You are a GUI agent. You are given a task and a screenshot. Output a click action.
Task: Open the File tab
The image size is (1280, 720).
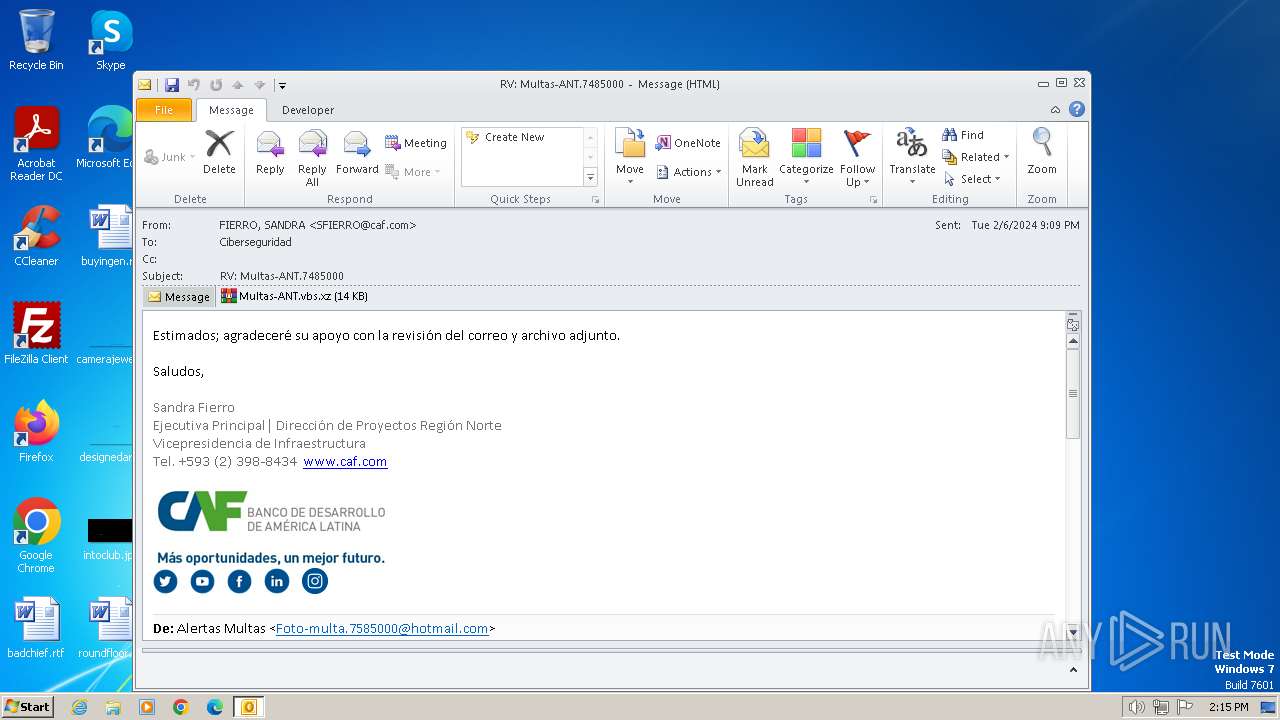pyautogui.click(x=164, y=110)
